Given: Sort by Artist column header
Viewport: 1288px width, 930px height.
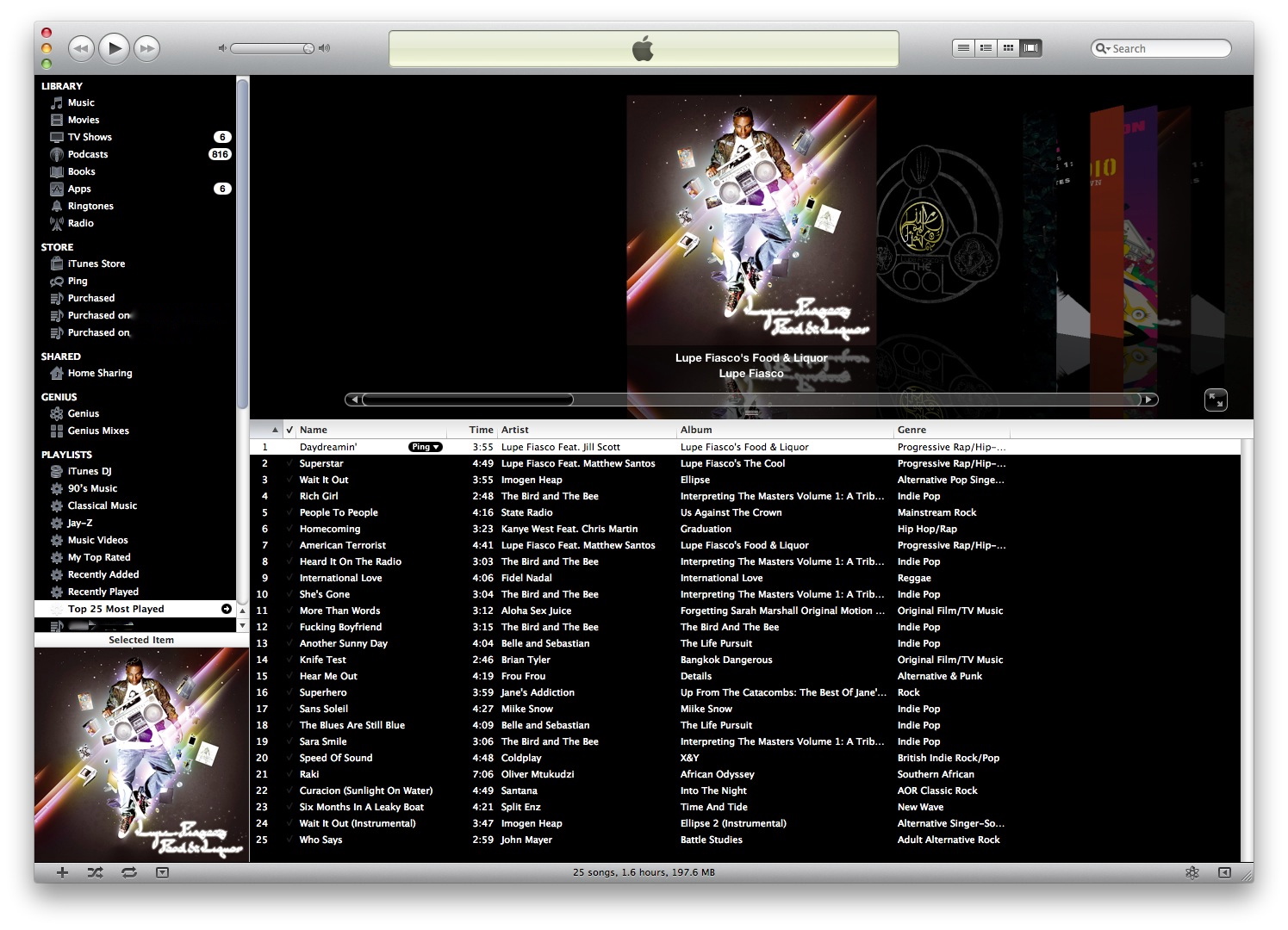Looking at the screenshot, I should 587,430.
